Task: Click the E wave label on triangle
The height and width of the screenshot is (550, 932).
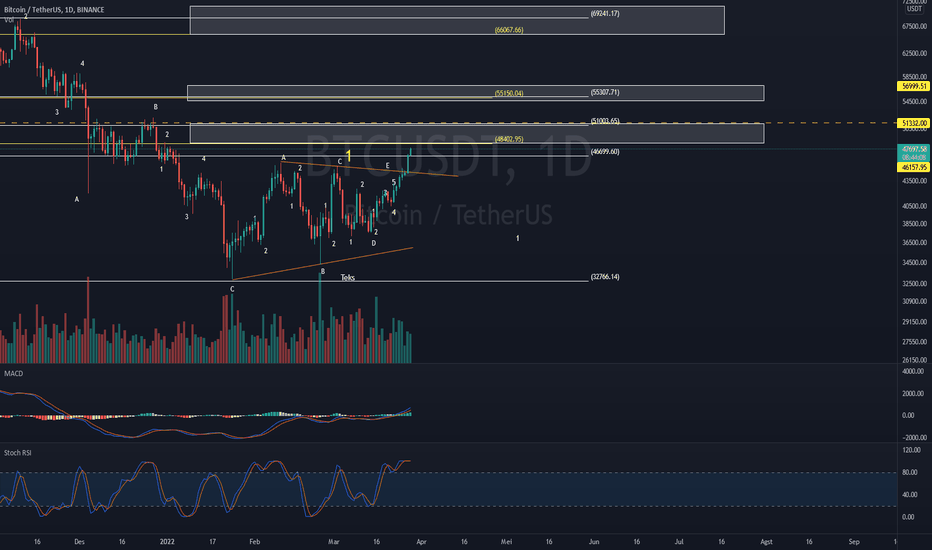Action: pyautogui.click(x=388, y=166)
